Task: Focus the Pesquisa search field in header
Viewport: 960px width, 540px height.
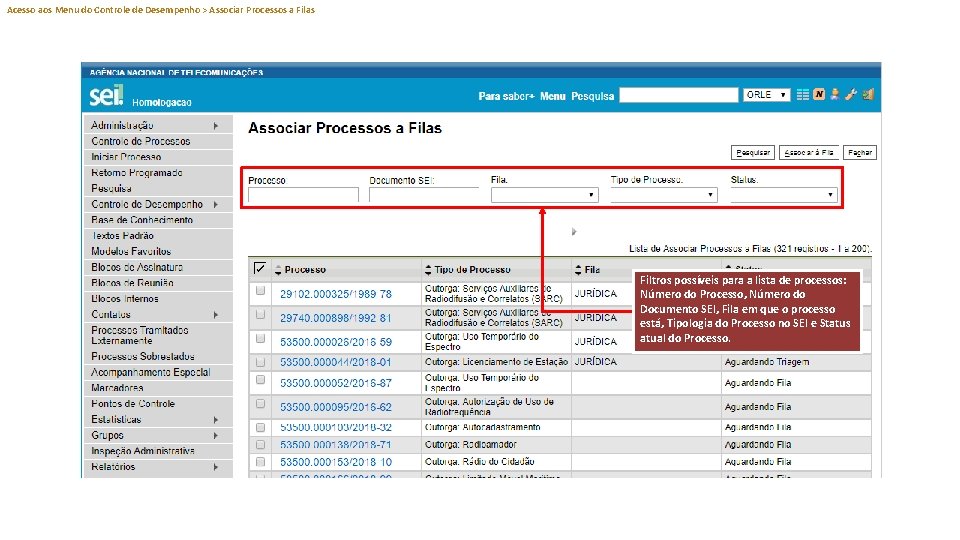Action: (678, 95)
